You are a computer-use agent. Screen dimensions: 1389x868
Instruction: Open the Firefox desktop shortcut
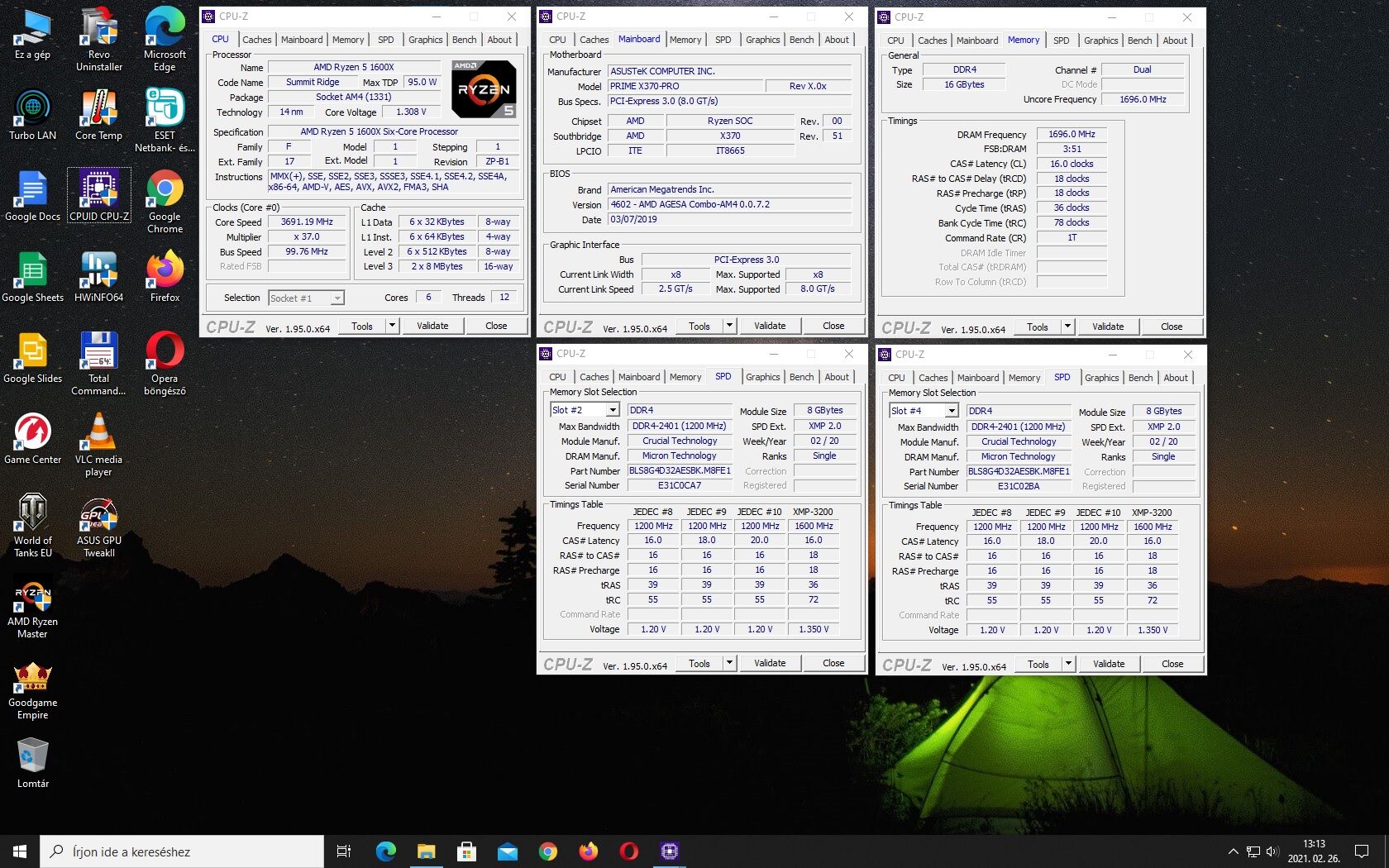coord(165,277)
